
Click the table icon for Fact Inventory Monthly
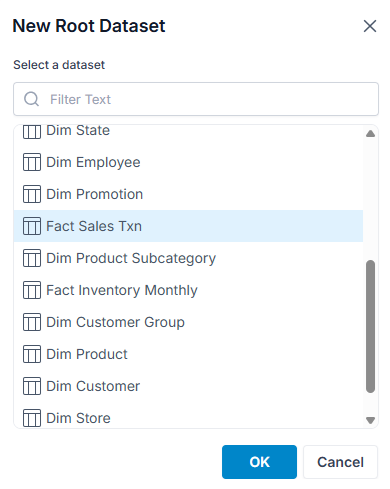[x=32, y=290]
